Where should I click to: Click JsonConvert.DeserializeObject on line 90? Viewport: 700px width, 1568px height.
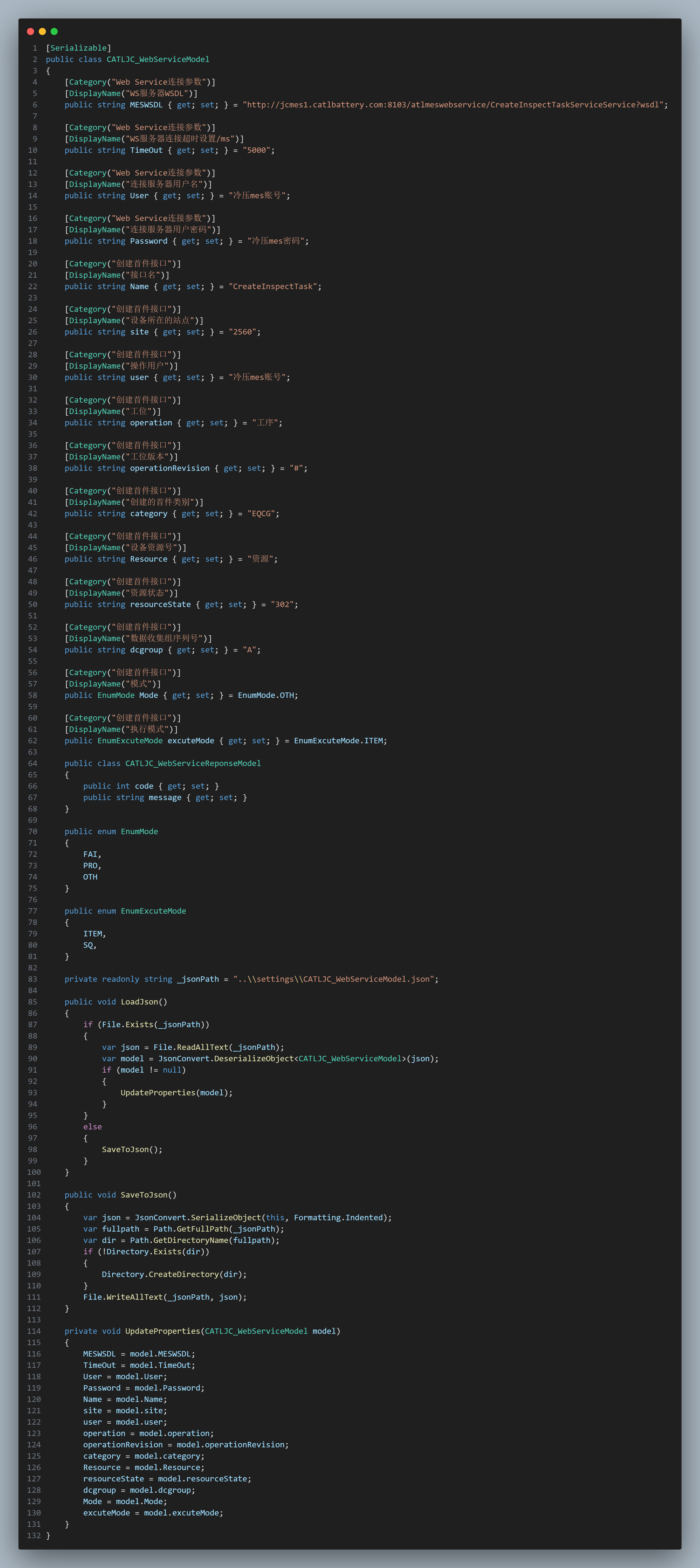click(x=226, y=1059)
